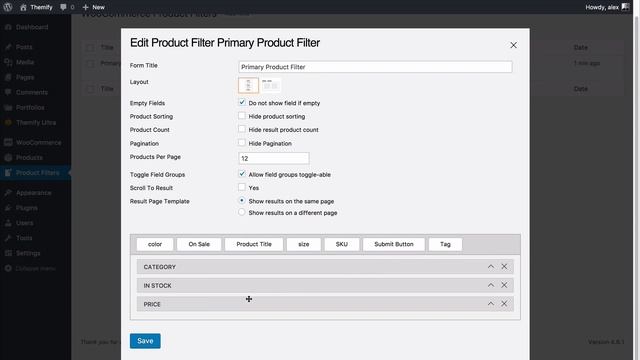Pick the size field button

pyautogui.click(x=304, y=244)
